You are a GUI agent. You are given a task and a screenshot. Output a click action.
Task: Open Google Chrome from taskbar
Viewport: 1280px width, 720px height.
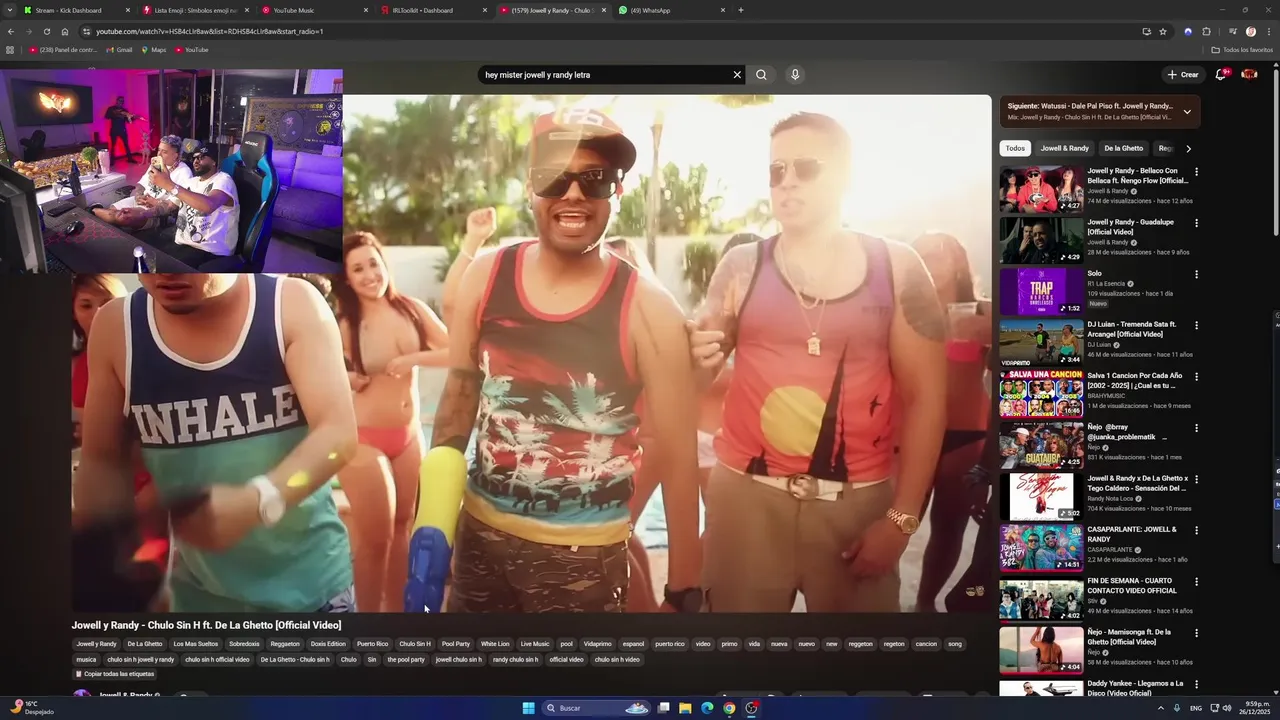pos(729,708)
